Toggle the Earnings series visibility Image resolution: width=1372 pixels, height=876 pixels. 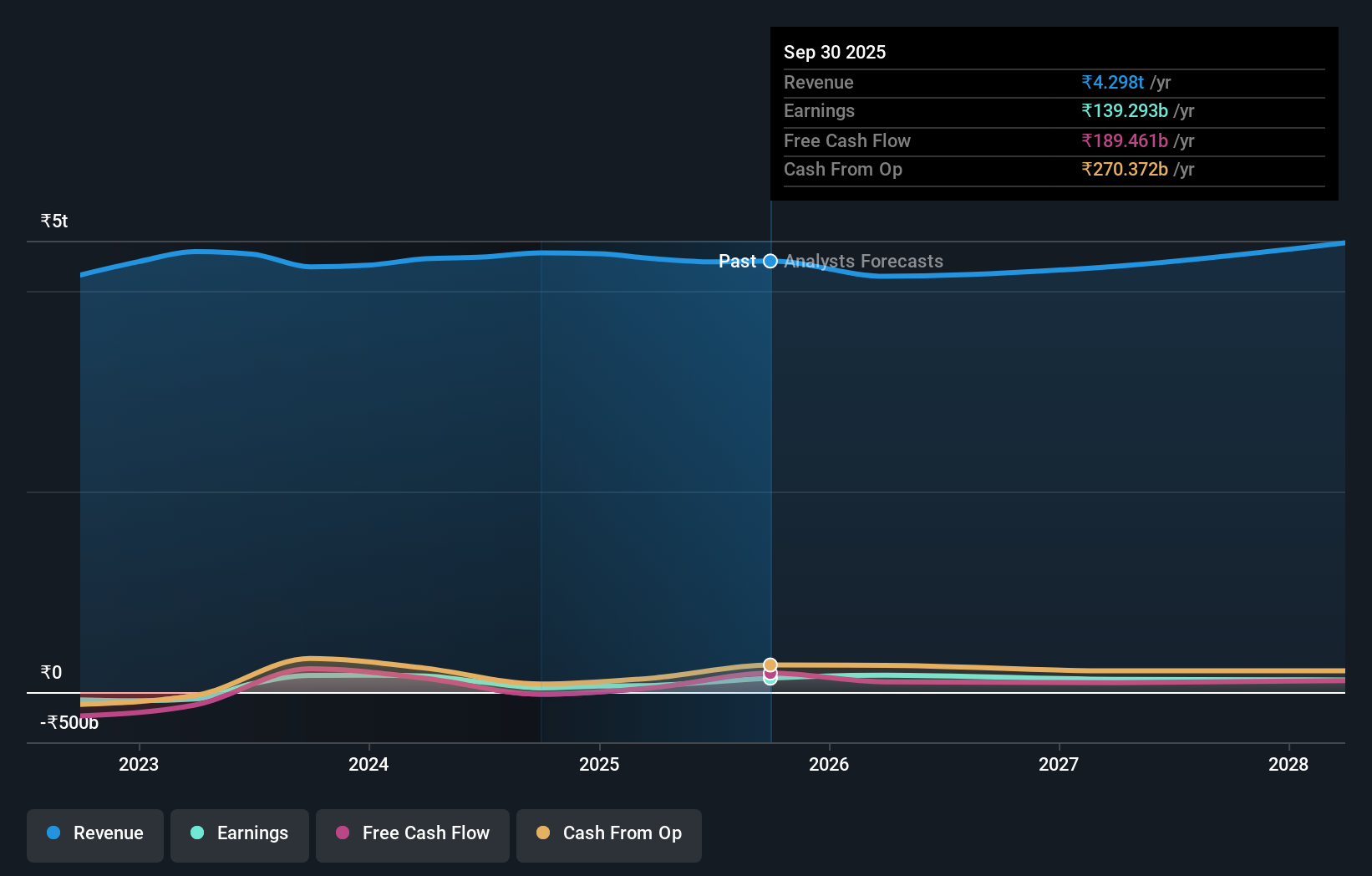coord(240,835)
